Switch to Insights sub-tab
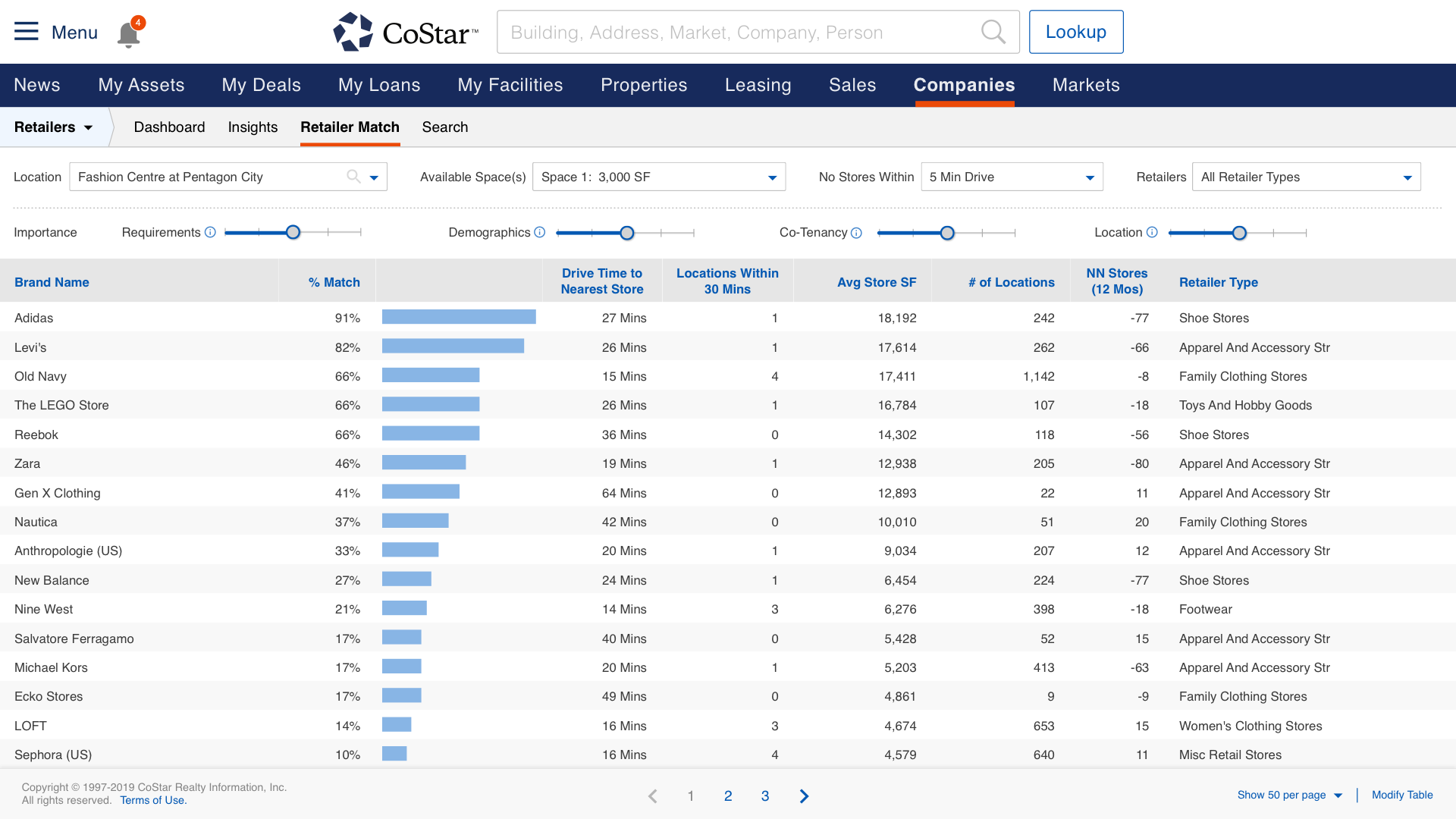The image size is (1456, 819). [x=253, y=127]
